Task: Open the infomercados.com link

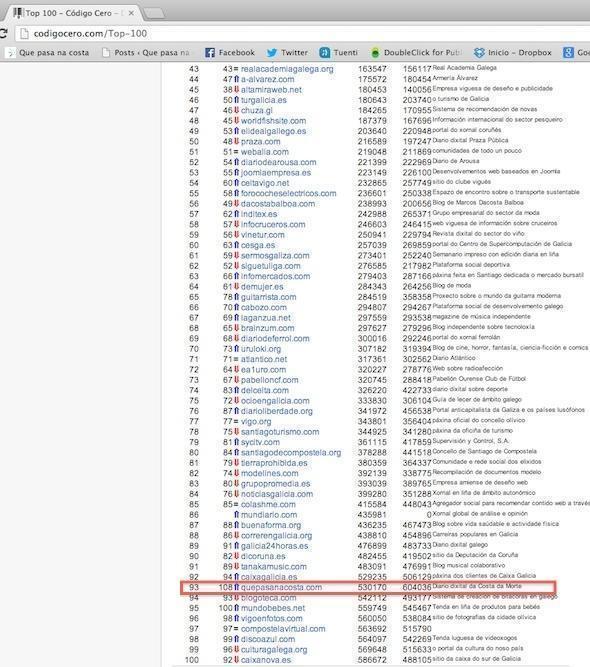Action: 276,276
